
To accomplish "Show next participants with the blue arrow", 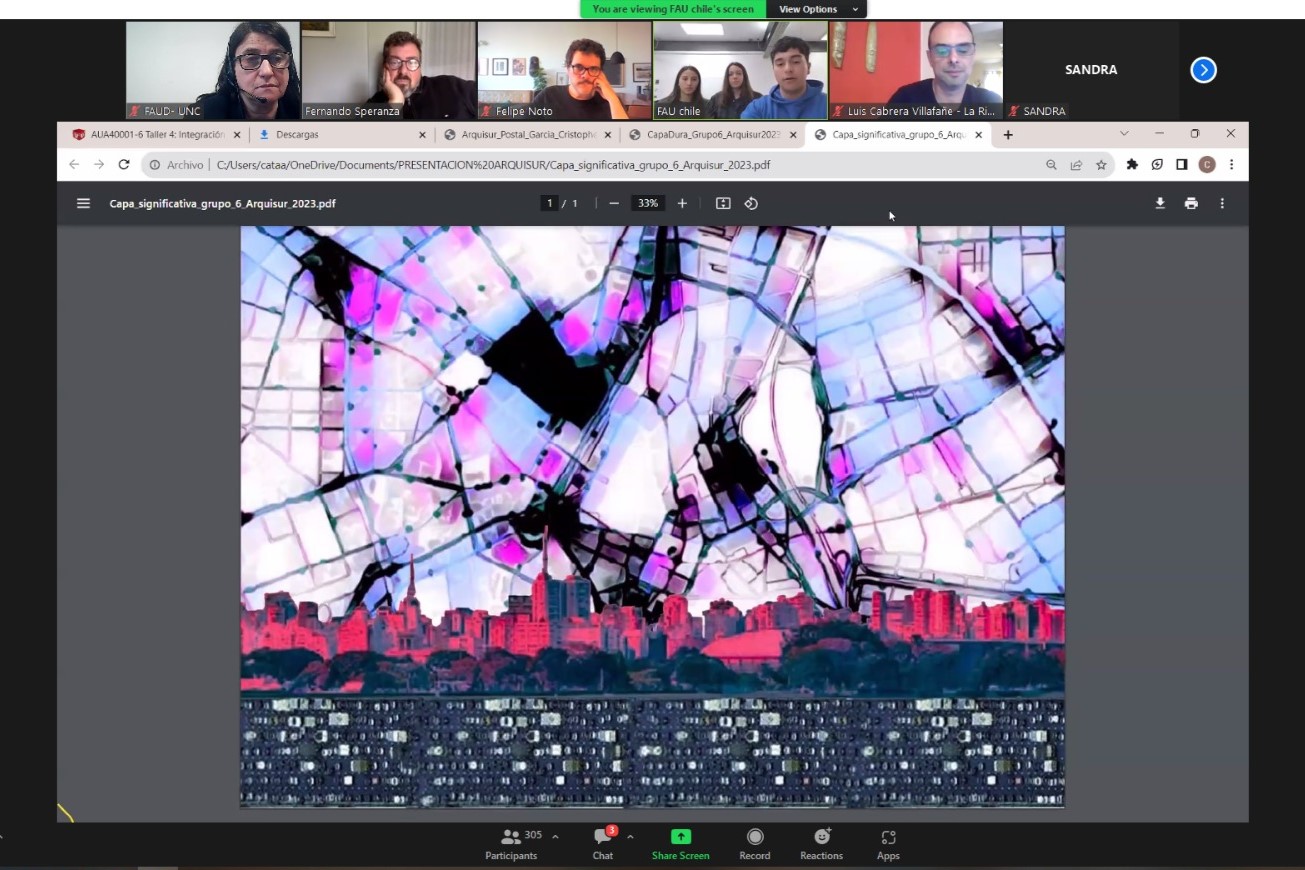I will [x=1203, y=70].
